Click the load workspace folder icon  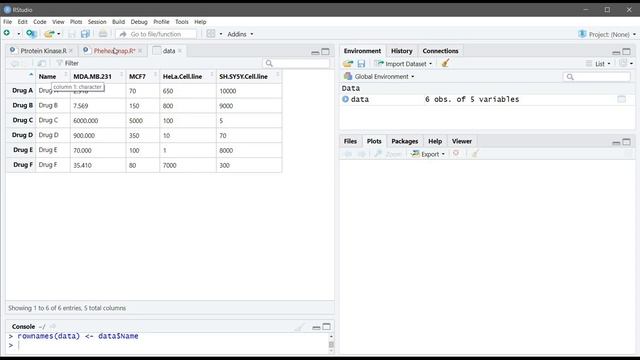348,64
